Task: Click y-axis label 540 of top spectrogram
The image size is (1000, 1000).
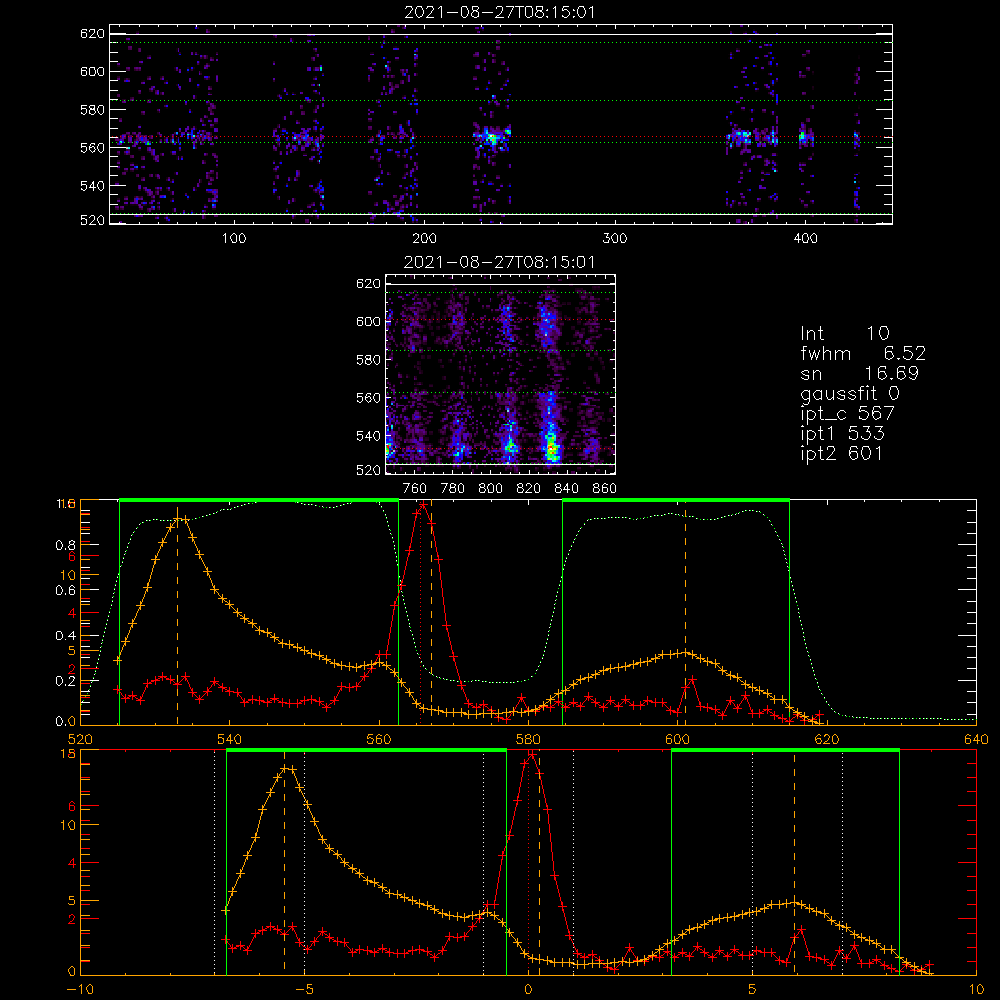Action: click(x=92, y=186)
